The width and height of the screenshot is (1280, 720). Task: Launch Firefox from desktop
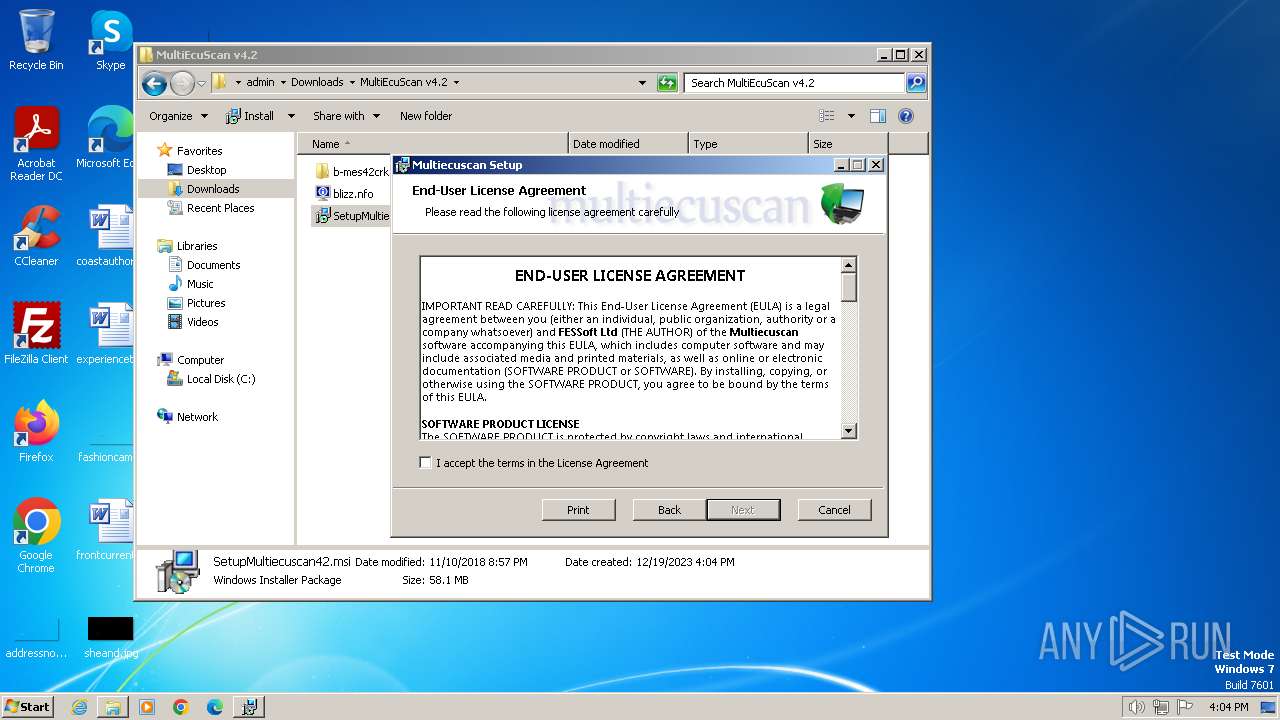[x=36, y=432]
